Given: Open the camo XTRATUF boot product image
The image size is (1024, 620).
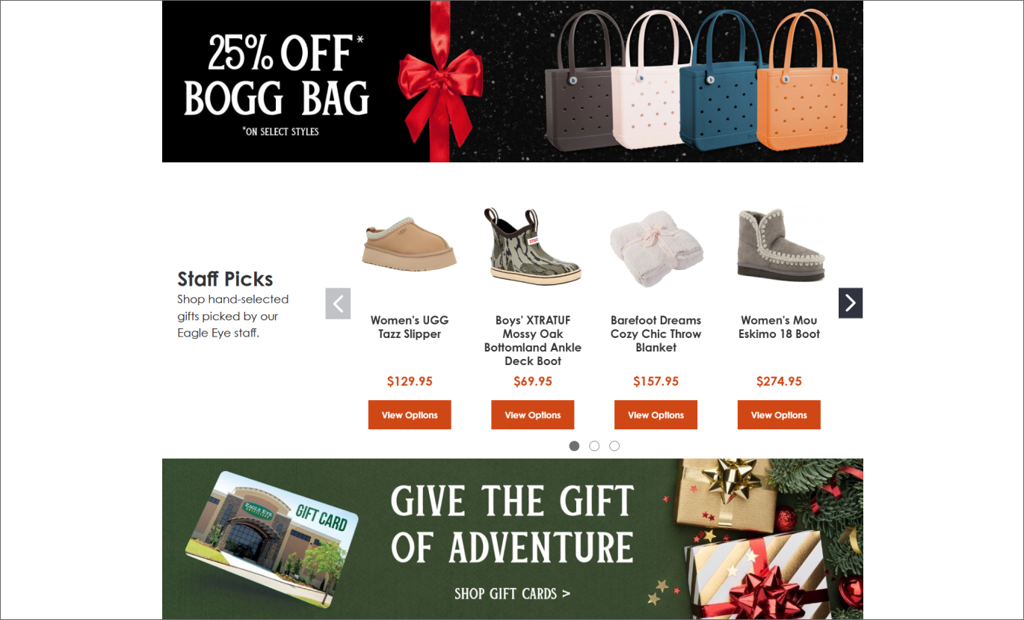Looking at the screenshot, I should point(532,246).
